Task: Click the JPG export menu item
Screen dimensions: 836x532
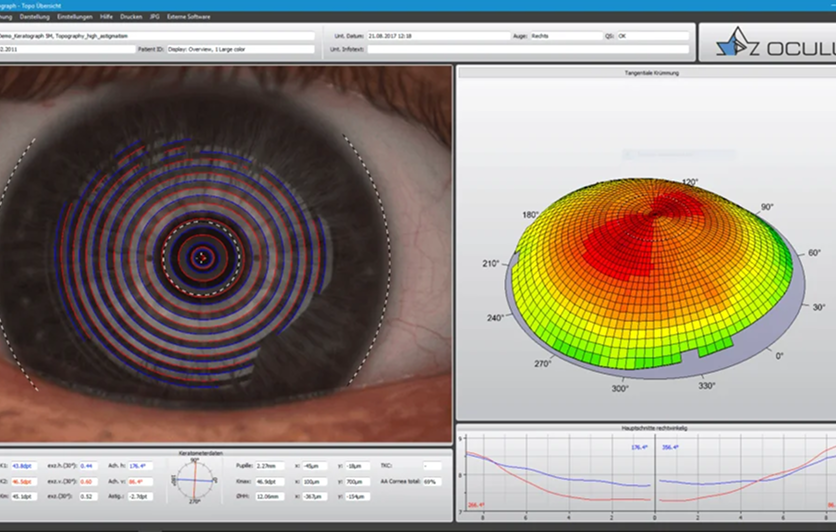Action: (155, 17)
